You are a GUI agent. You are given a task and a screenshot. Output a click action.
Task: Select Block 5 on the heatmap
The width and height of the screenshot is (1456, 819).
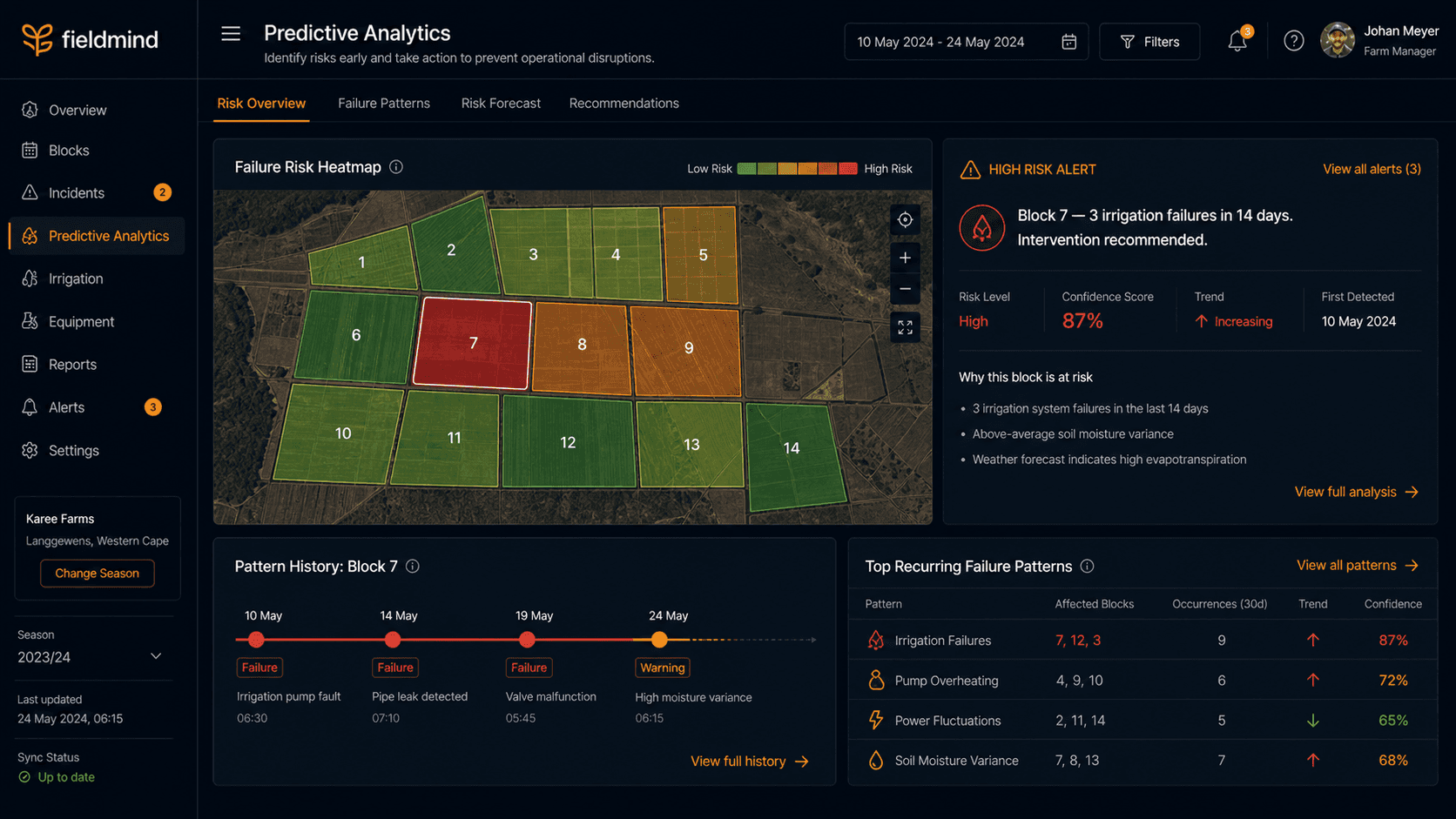coord(702,256)
